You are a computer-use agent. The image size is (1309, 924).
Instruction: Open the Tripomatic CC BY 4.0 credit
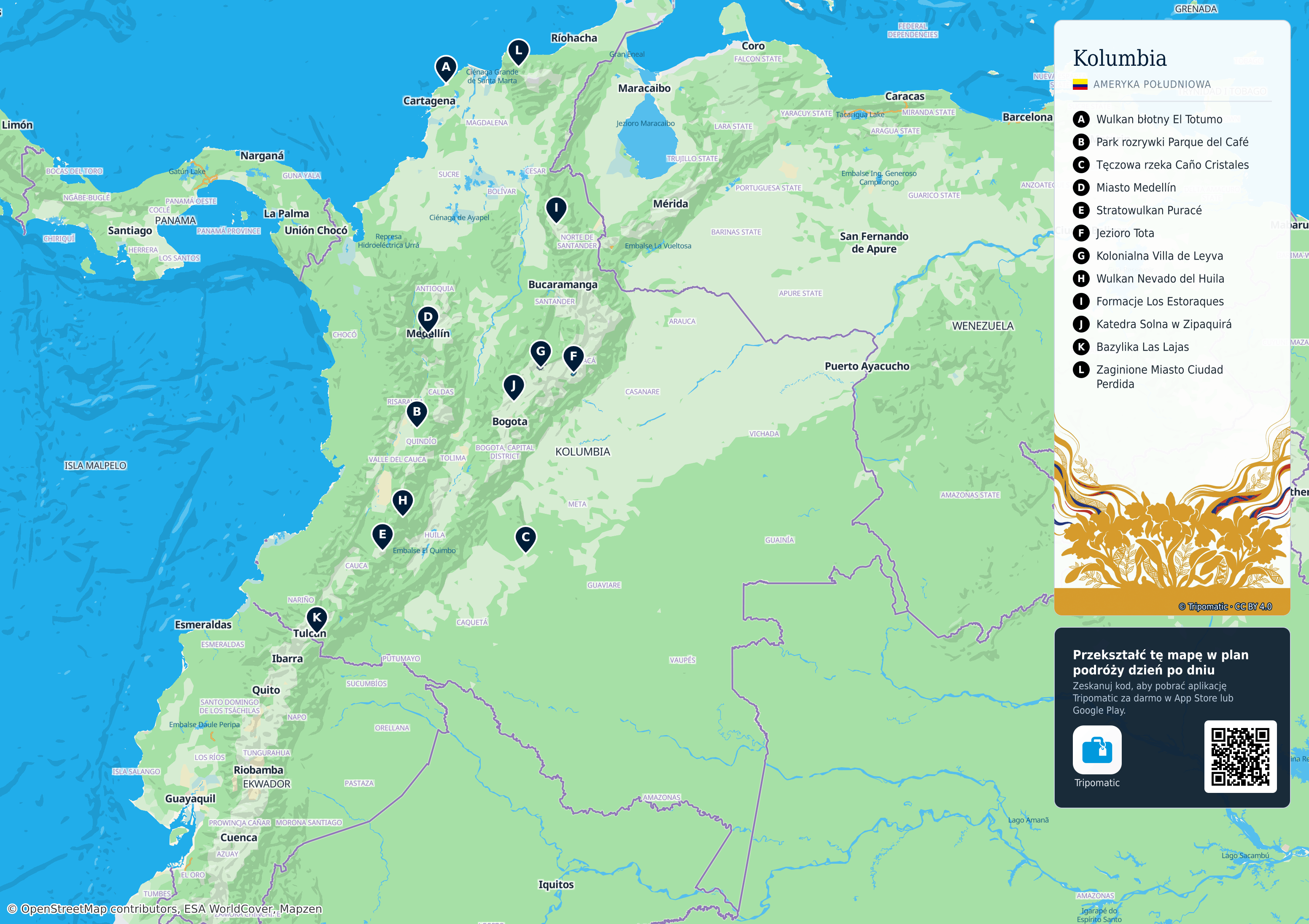pos(1225,607)
